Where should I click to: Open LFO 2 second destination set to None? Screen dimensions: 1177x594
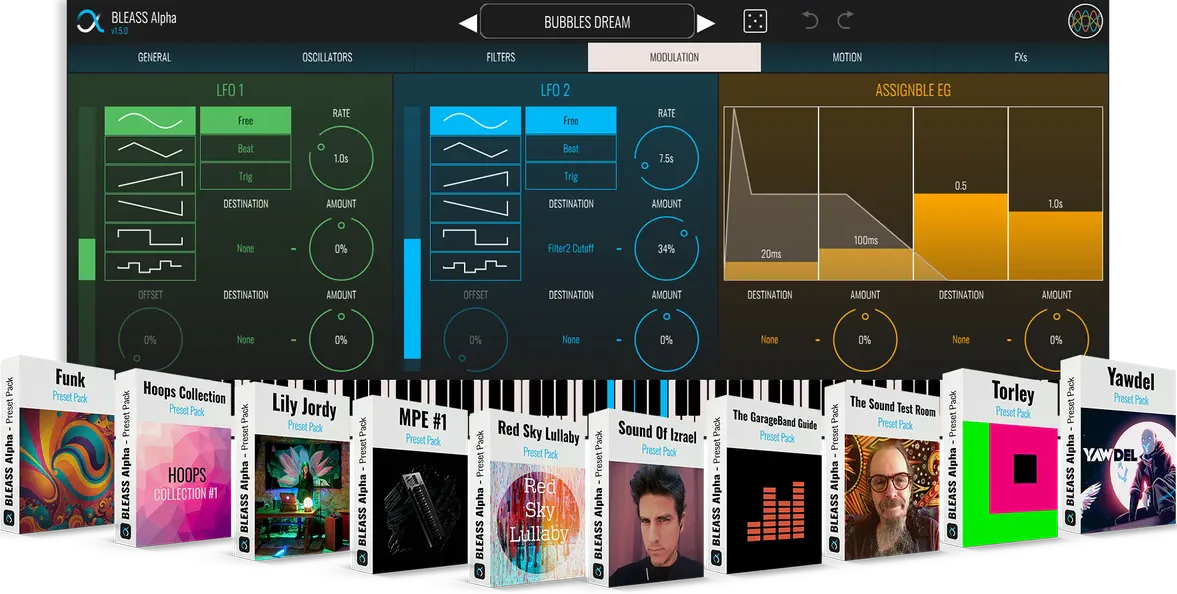pyautogui.click(x=570, y=339)
